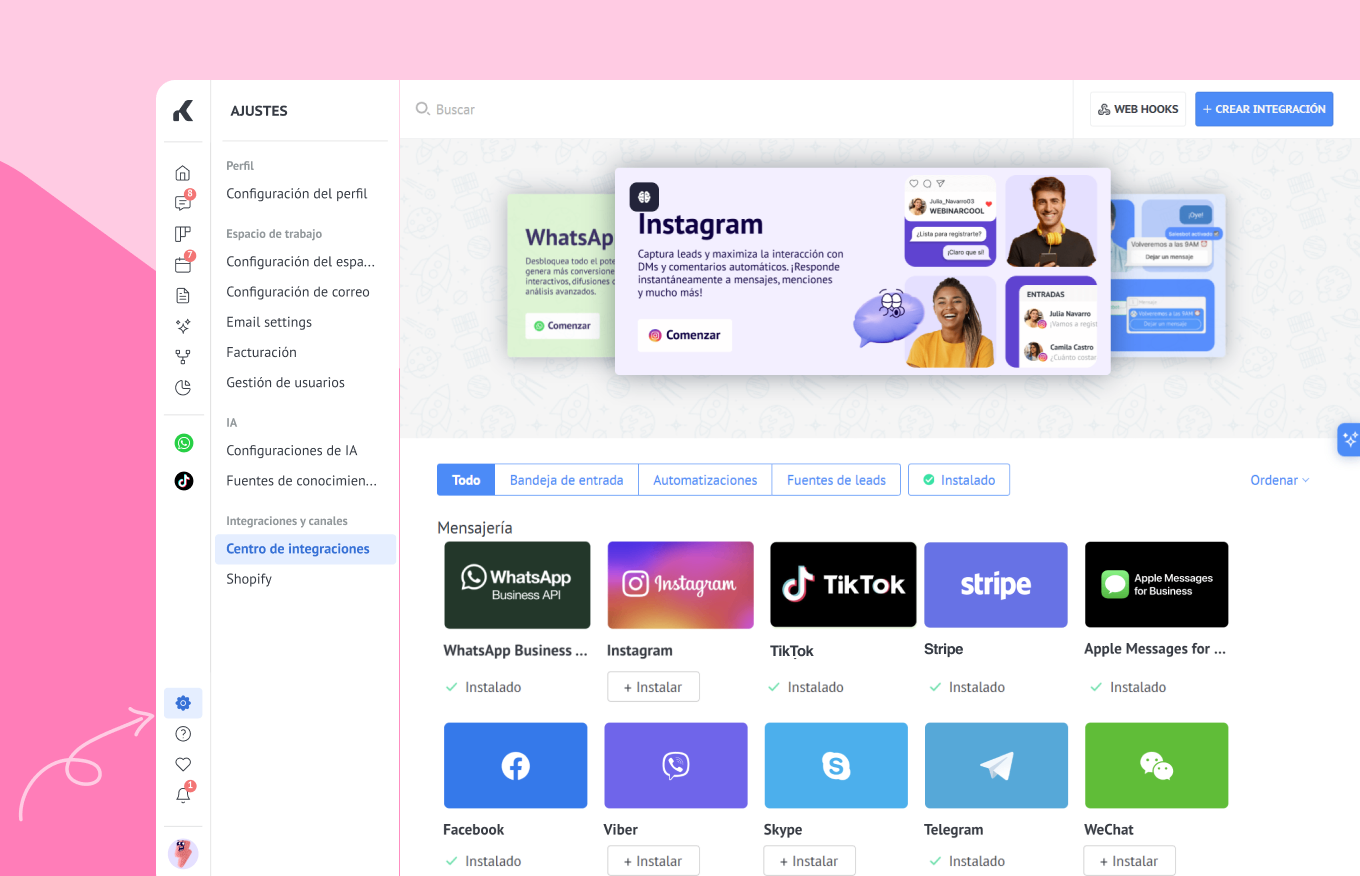1360x876 pixels.
Task: Open the calendar icon in sidebar
Action: pos(182,265)
